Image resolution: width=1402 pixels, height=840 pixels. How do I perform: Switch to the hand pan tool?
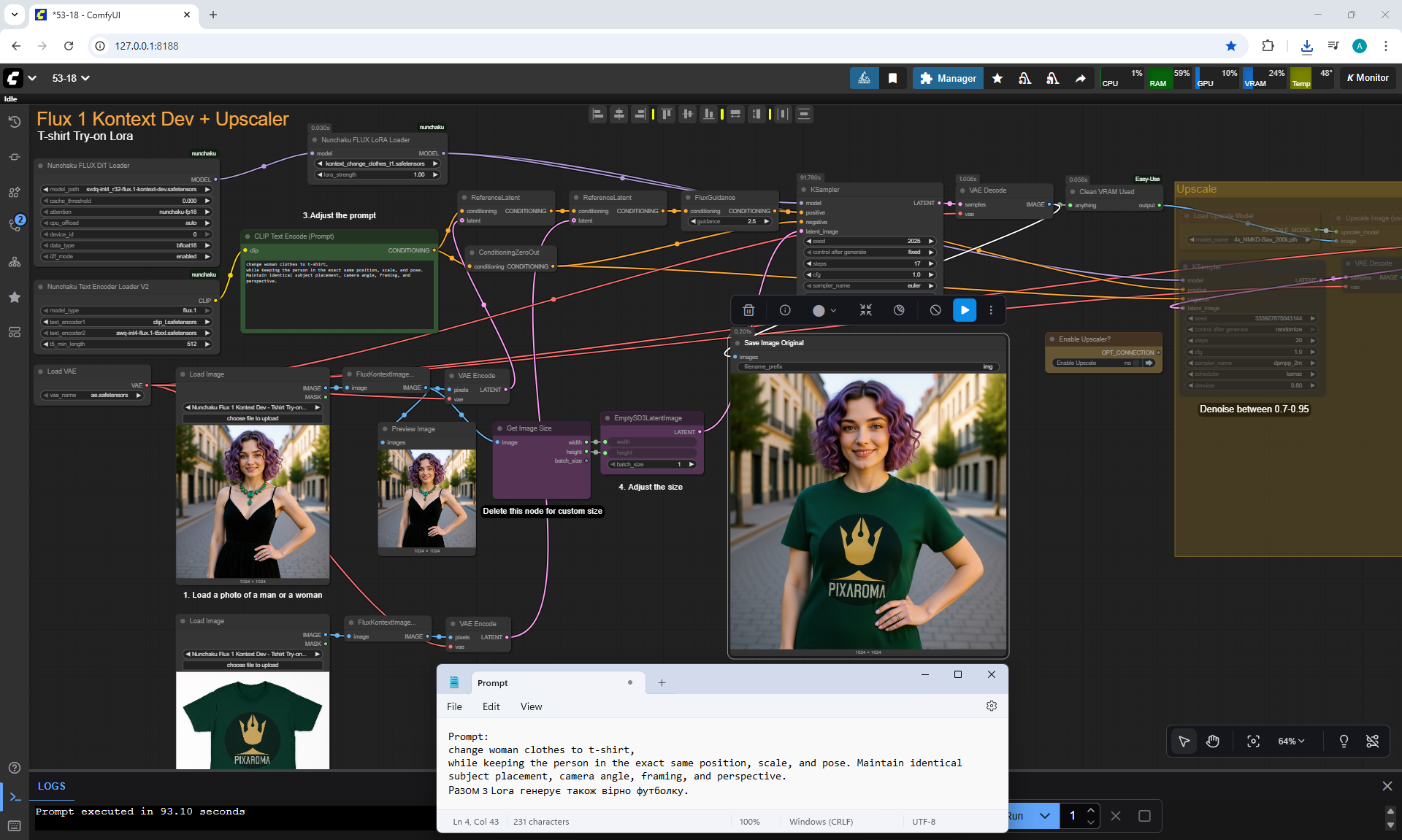1213,741
